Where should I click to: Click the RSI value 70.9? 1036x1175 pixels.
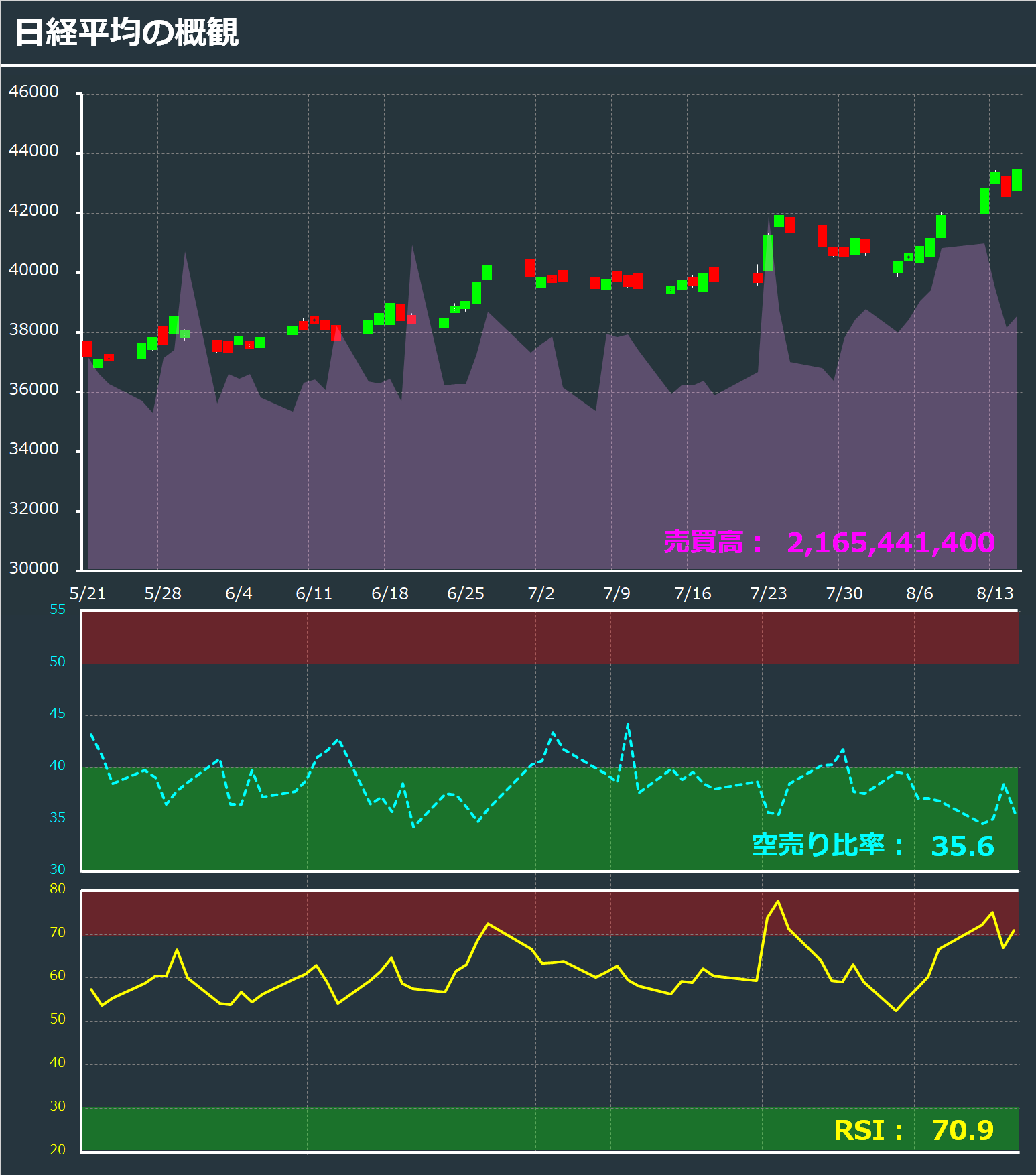point(962,1130)
